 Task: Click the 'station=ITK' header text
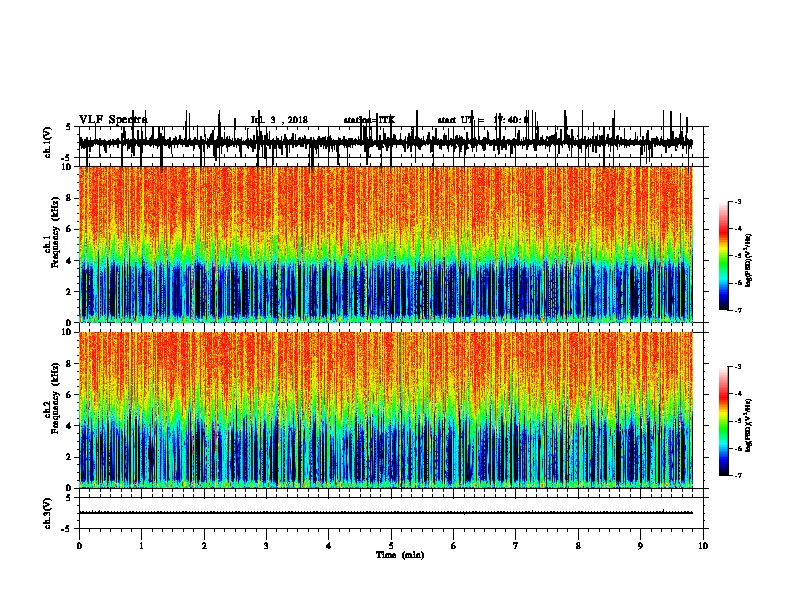point(369,120)
